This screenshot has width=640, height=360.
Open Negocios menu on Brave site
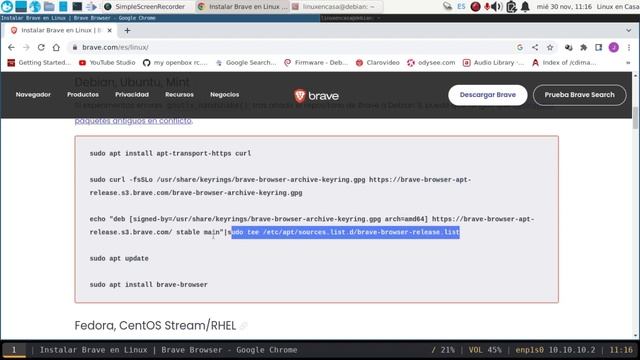tap(224, 95)
